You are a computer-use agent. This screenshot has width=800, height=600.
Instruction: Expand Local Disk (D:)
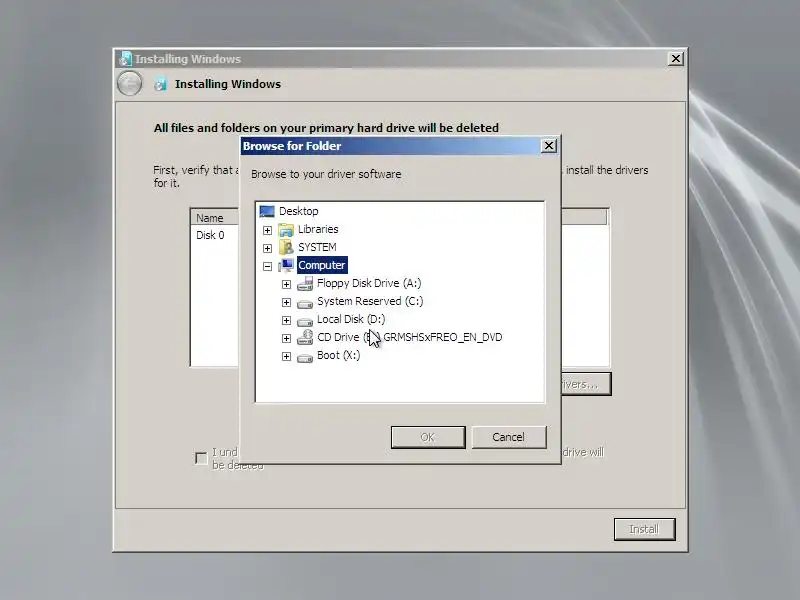tap(286, 320)
